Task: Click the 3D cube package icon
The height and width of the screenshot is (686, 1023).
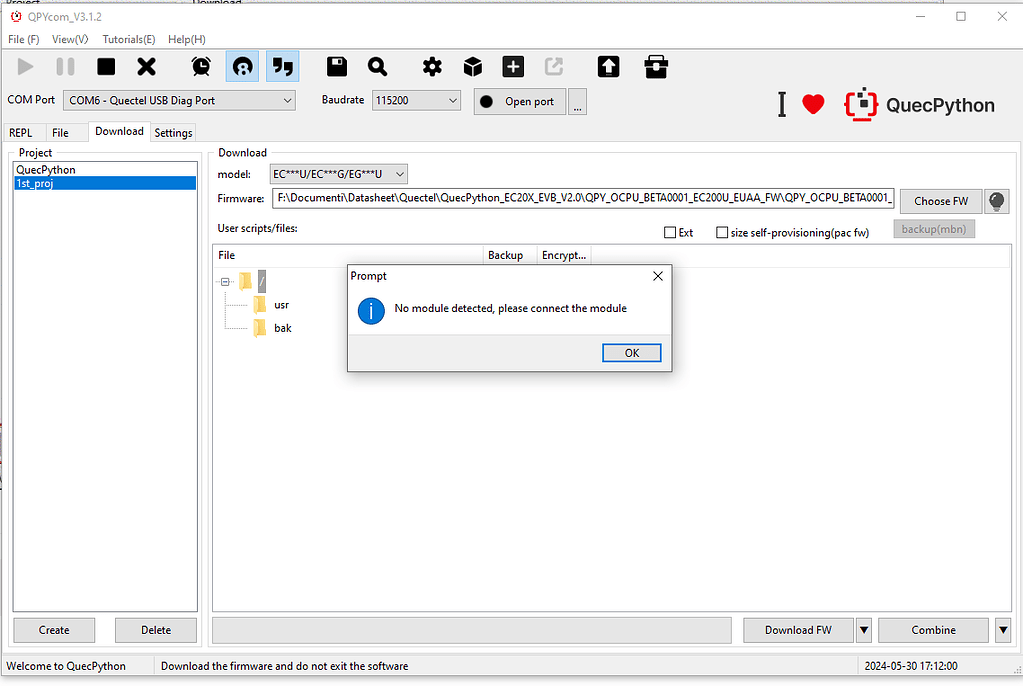Action: coord(472,66)
